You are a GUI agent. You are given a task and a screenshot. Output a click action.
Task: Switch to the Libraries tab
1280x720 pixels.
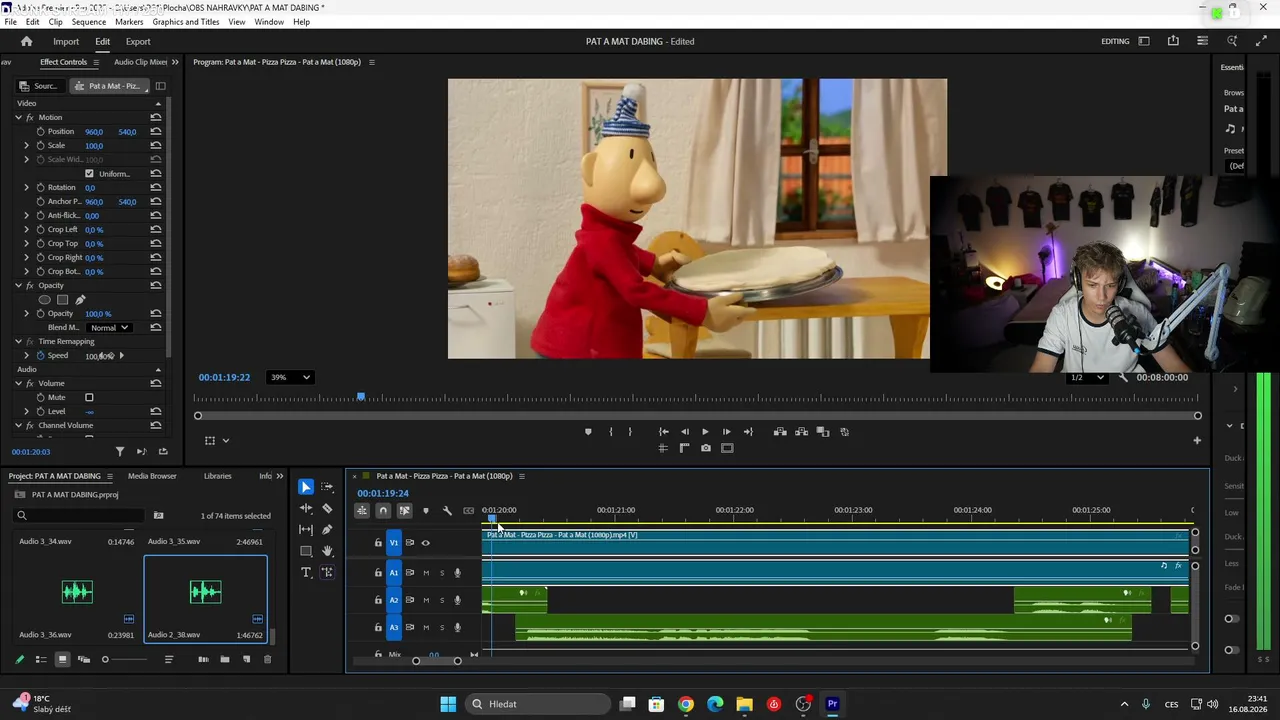(x=217, y=476)
